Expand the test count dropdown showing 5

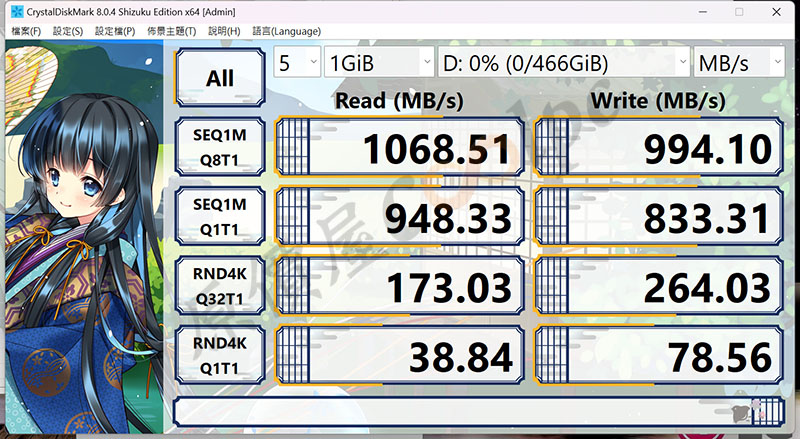click(x=297, y=63)
